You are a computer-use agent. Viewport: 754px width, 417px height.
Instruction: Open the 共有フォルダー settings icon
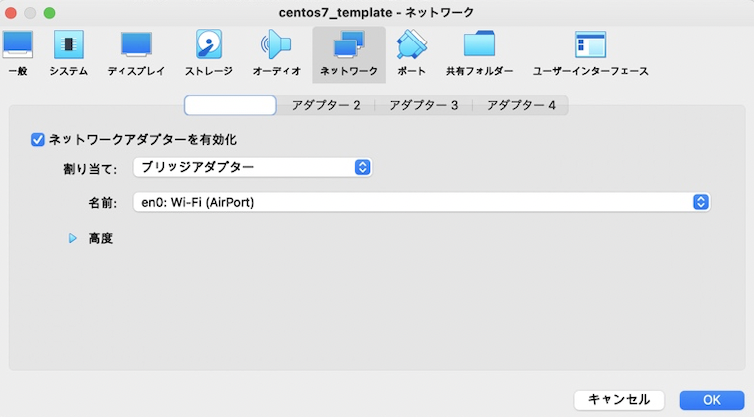click(x=479, y=54)
